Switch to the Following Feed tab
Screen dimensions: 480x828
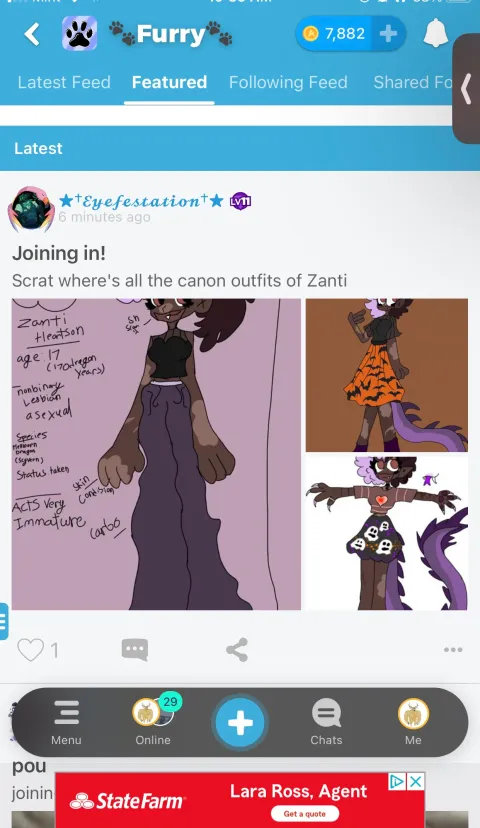point(288,82)
